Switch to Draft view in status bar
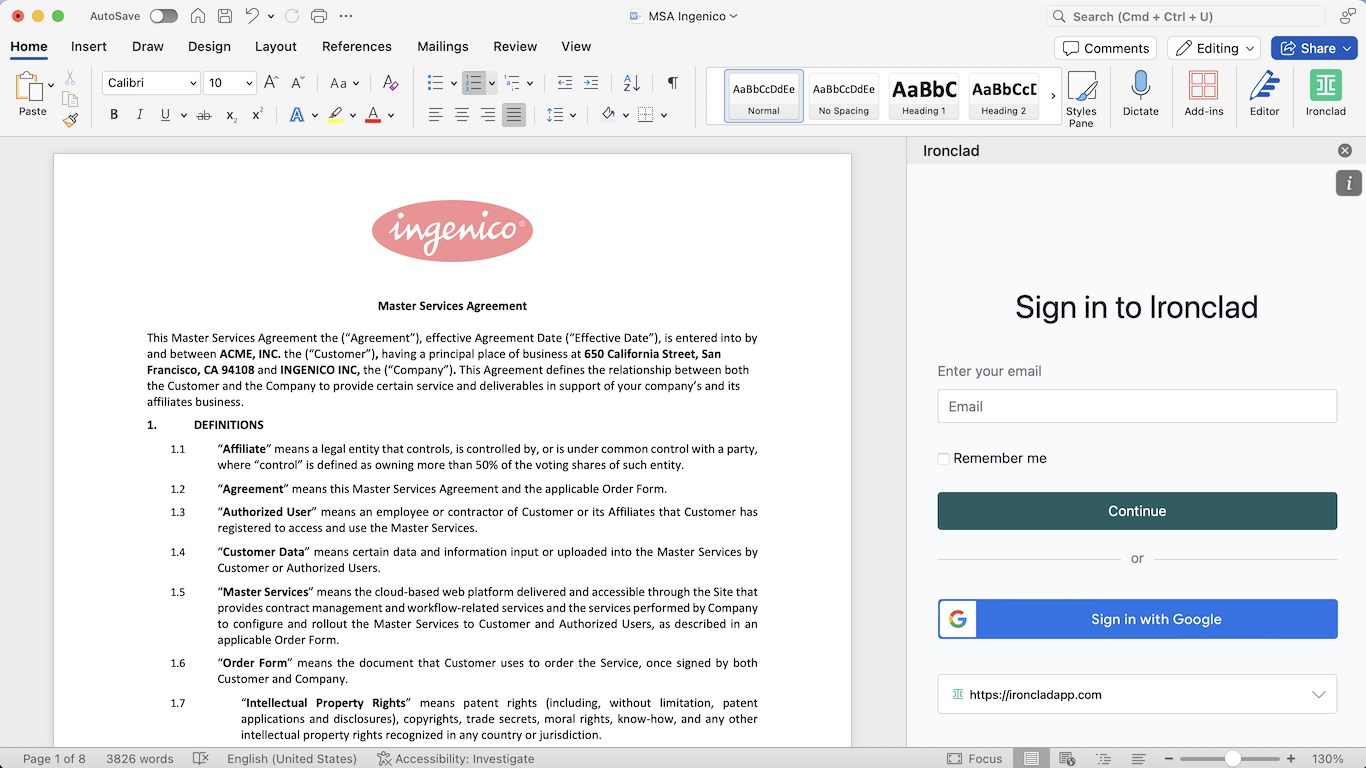 [x=1138, y=759]
